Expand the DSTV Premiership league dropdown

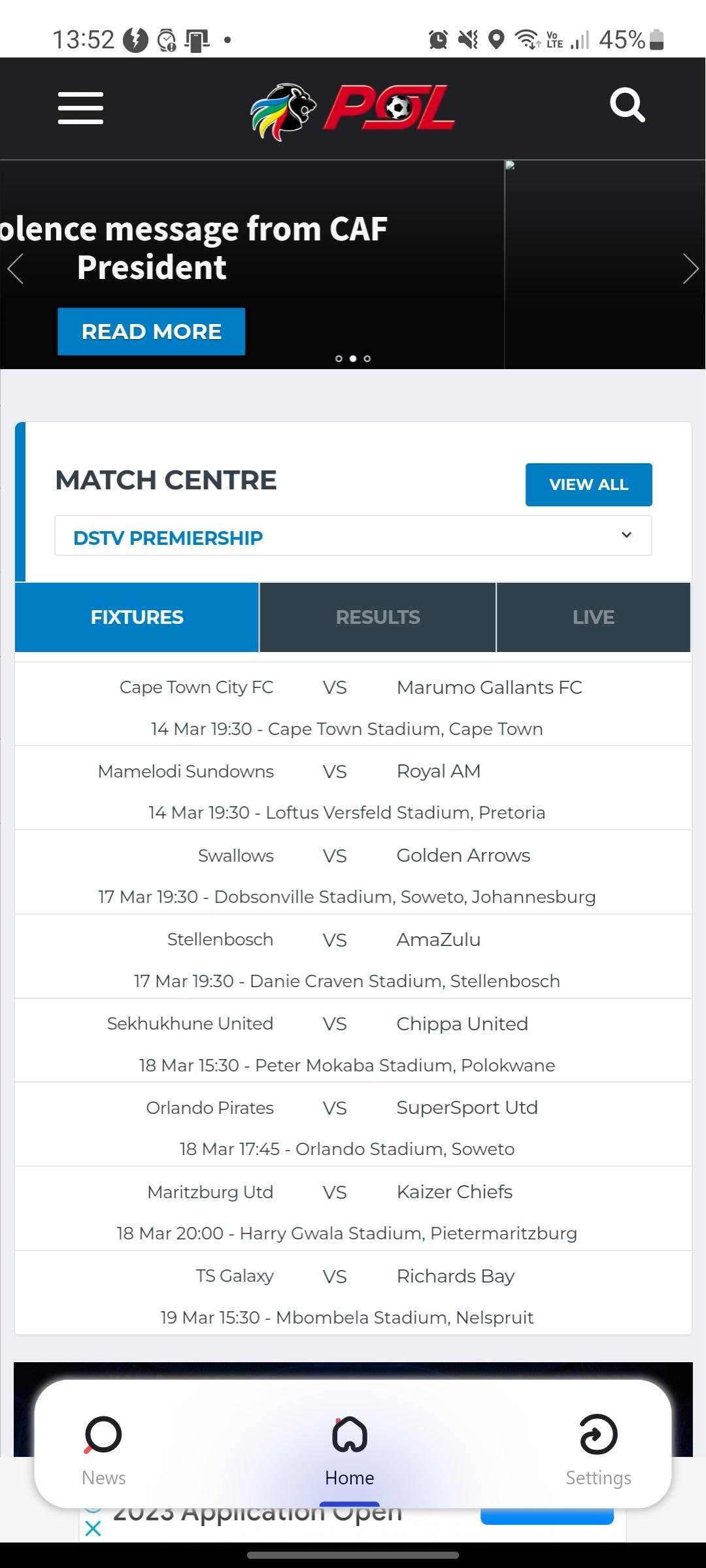(x=353, y=536)
